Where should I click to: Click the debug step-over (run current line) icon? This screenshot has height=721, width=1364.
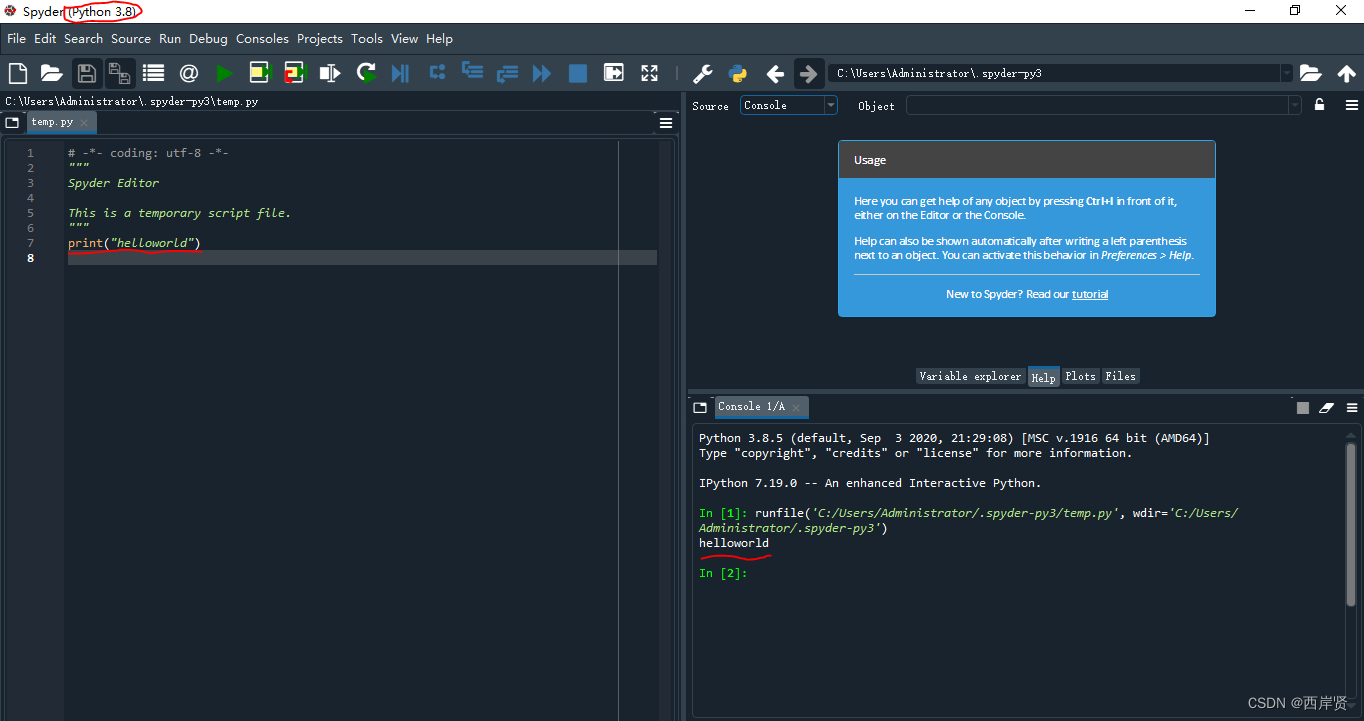pyautogui.click(x=437, y=72)
